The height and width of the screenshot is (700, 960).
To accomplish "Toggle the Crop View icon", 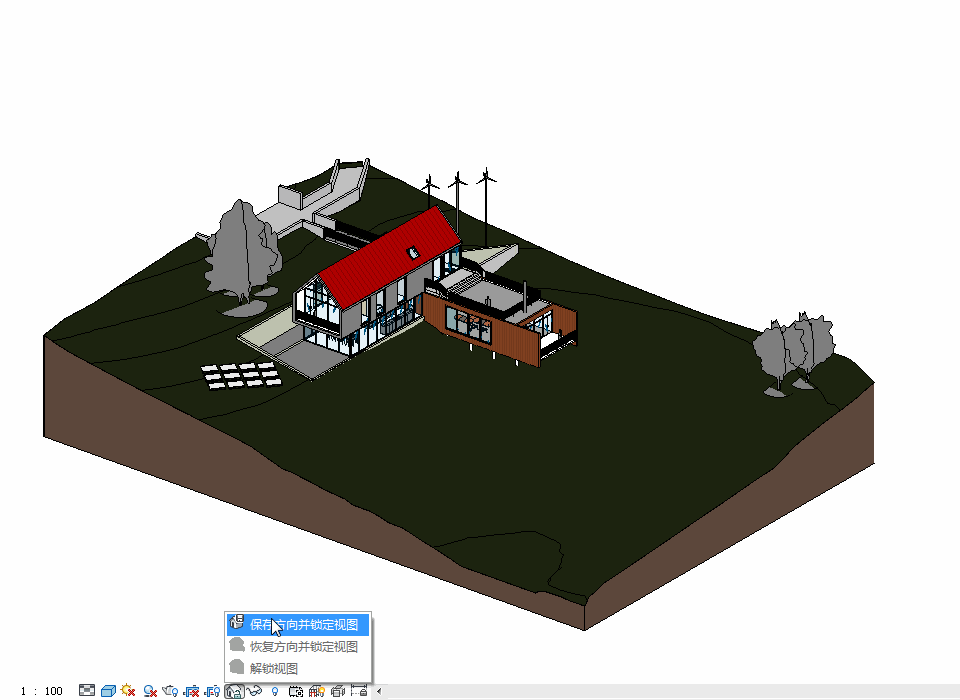I will click(x=191, y=690).
